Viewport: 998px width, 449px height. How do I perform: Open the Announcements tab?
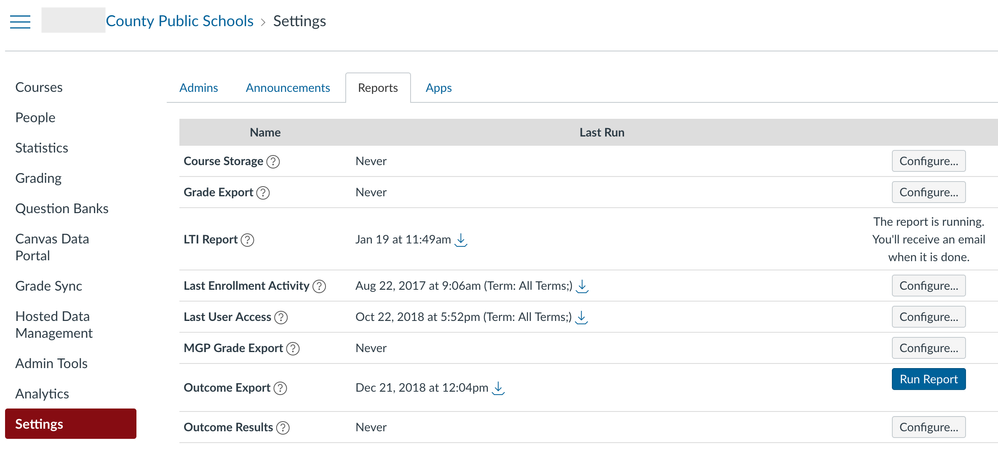click(288, 88)
